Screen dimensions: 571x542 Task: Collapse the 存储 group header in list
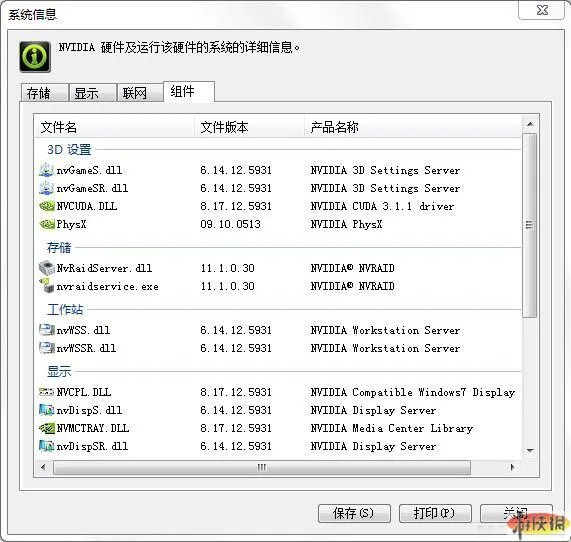click(59, 248)
